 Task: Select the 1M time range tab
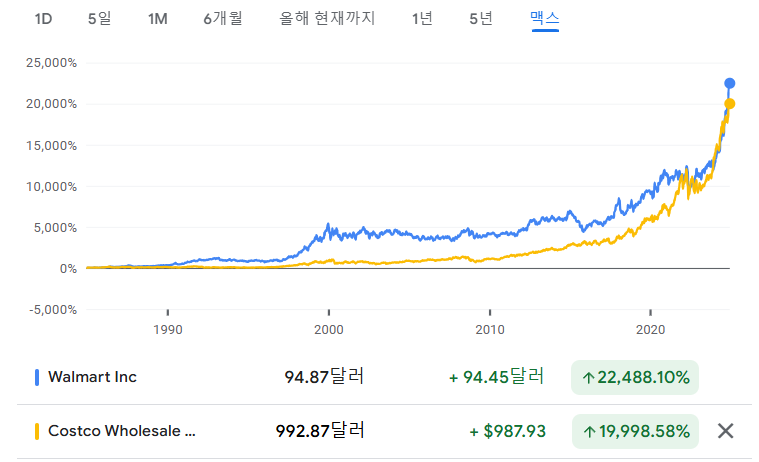pyautogui.click(x=157, y=20)
